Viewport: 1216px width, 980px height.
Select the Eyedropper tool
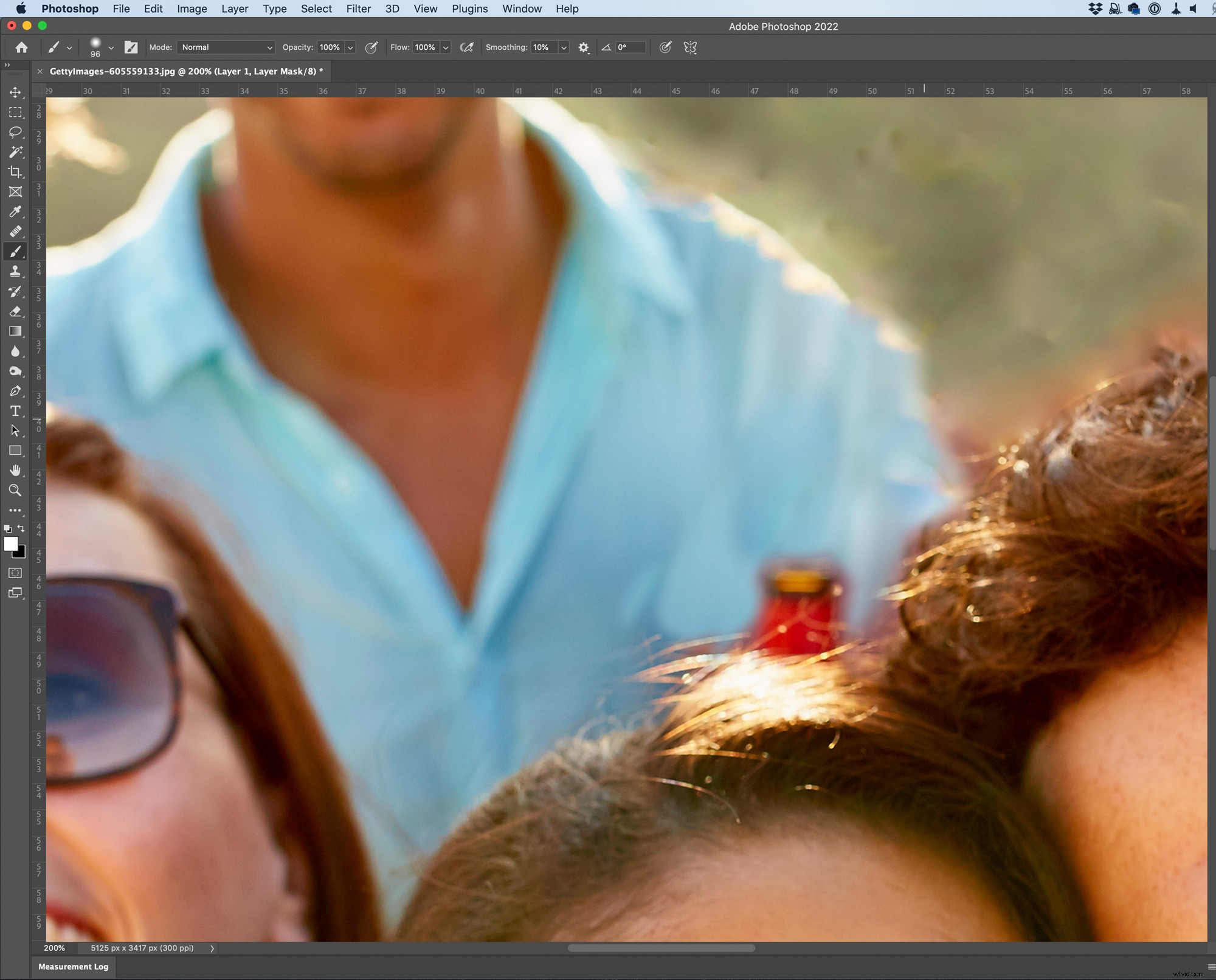(16, 212)
